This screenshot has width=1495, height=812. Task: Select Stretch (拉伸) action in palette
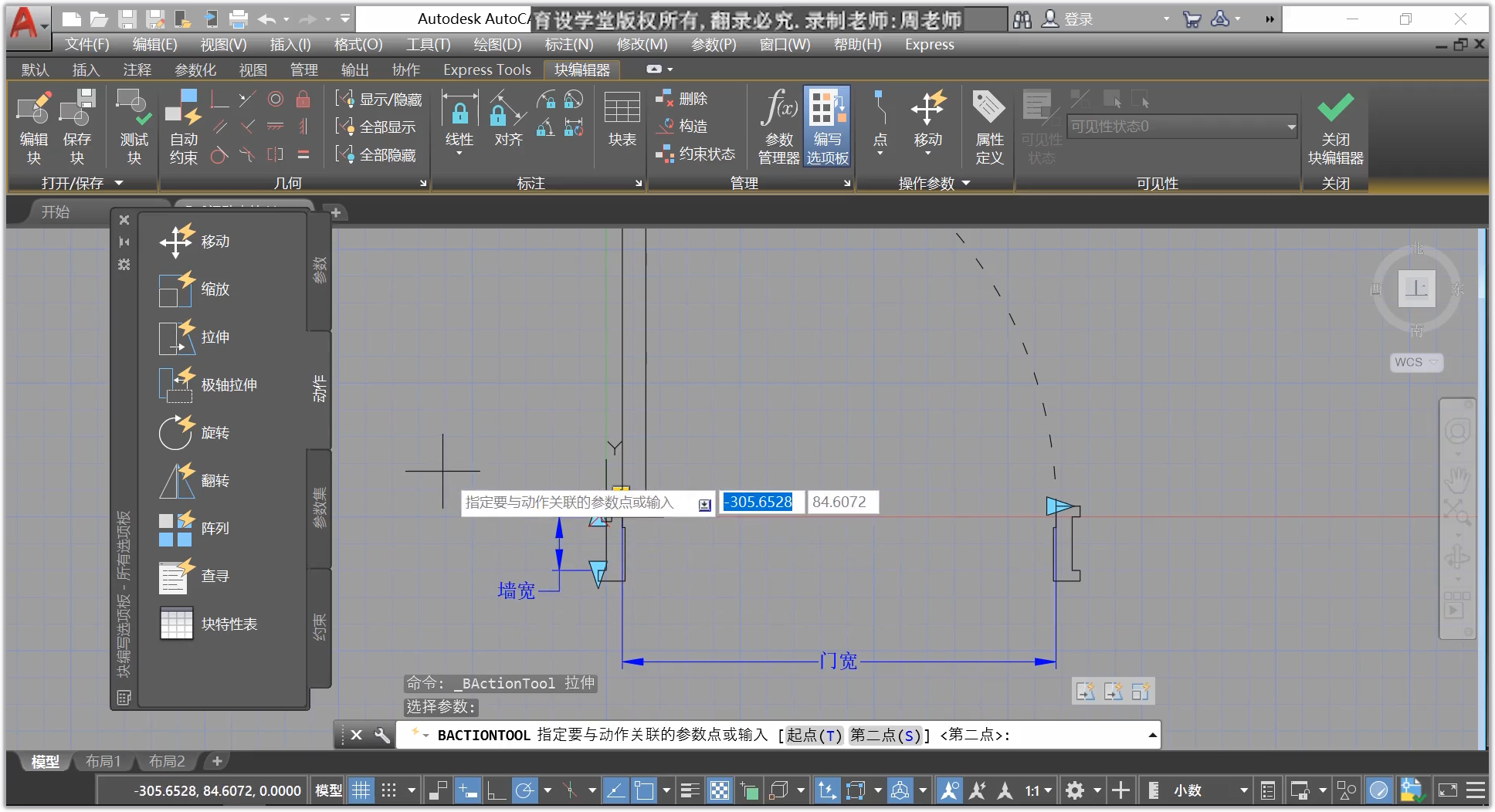pos(195,337)
